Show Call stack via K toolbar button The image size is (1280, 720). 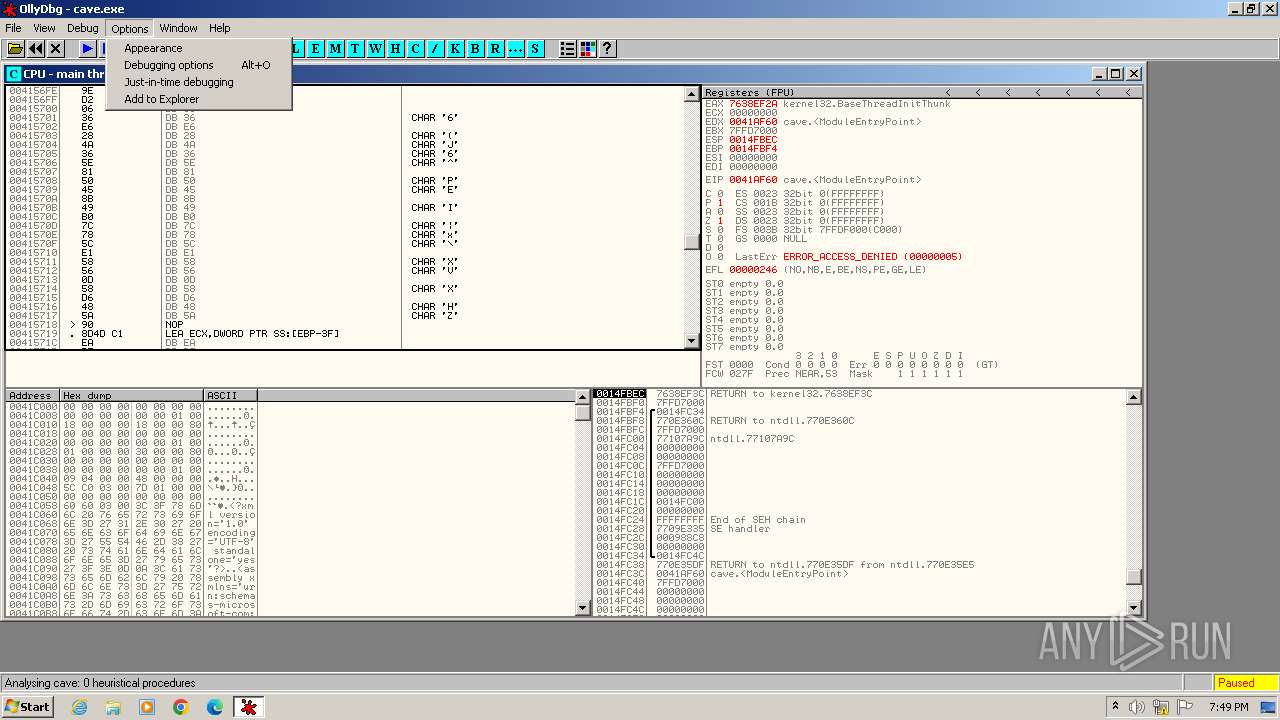455,48
